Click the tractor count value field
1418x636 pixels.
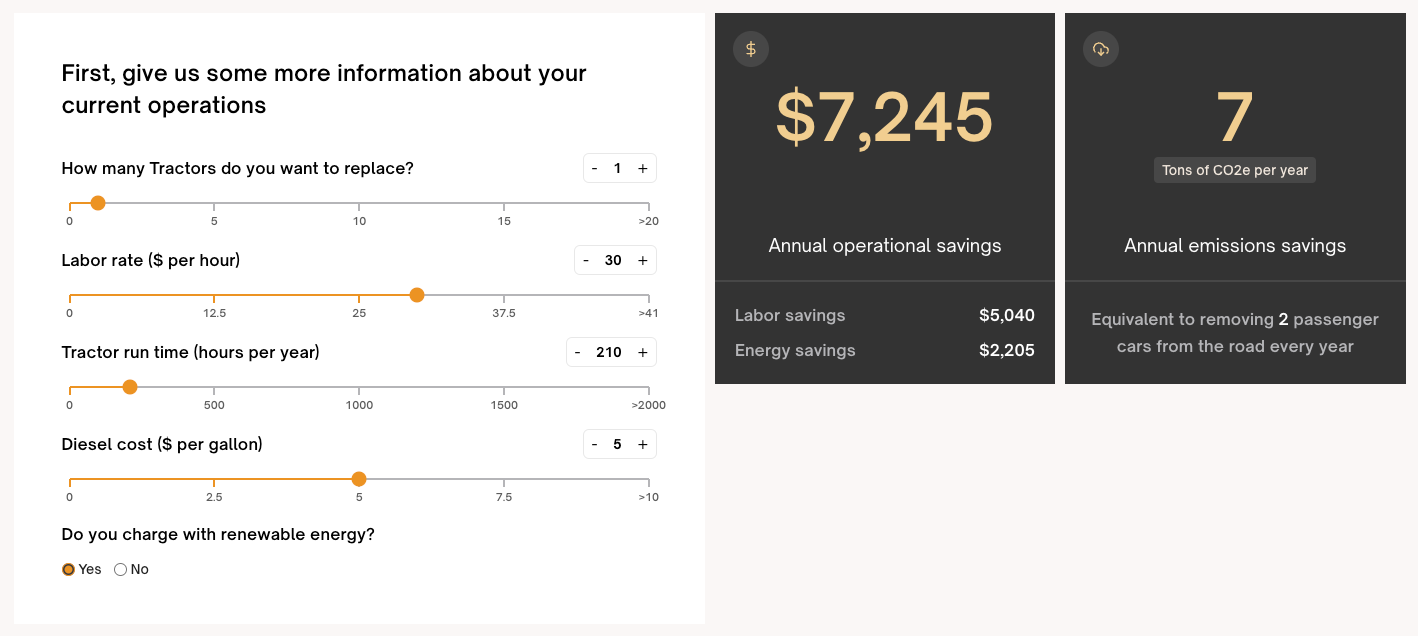[x=618, y=168]
